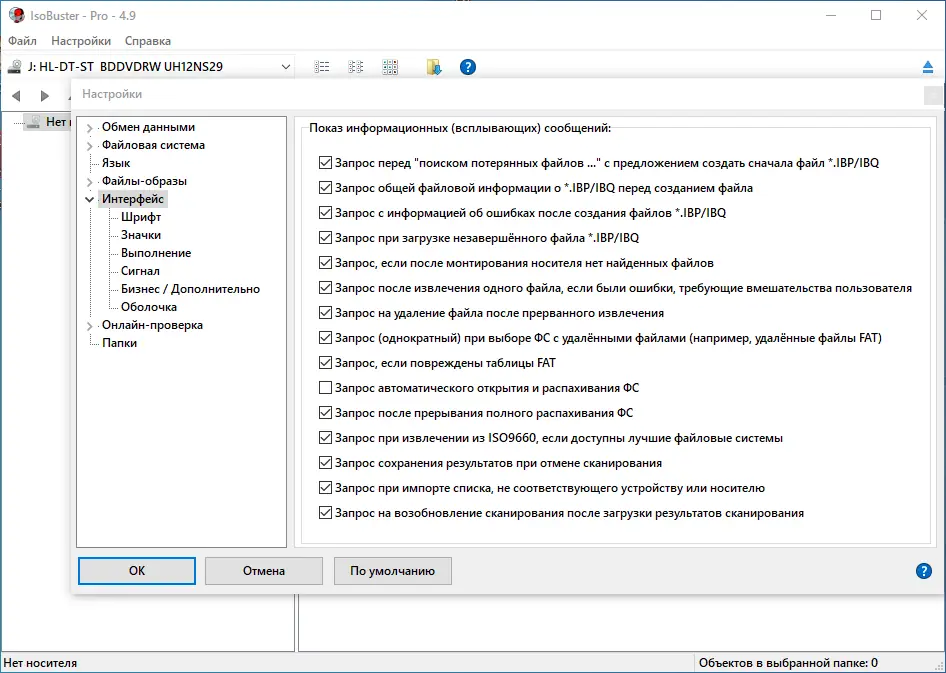
Task: Select 'Бизнес / Дополнительно' tree item
Action: coord(190,289)
